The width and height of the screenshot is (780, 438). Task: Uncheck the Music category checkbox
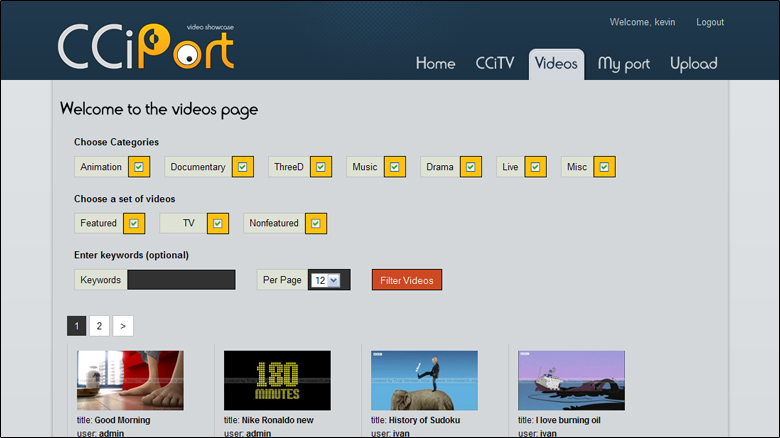pos(395,167)
